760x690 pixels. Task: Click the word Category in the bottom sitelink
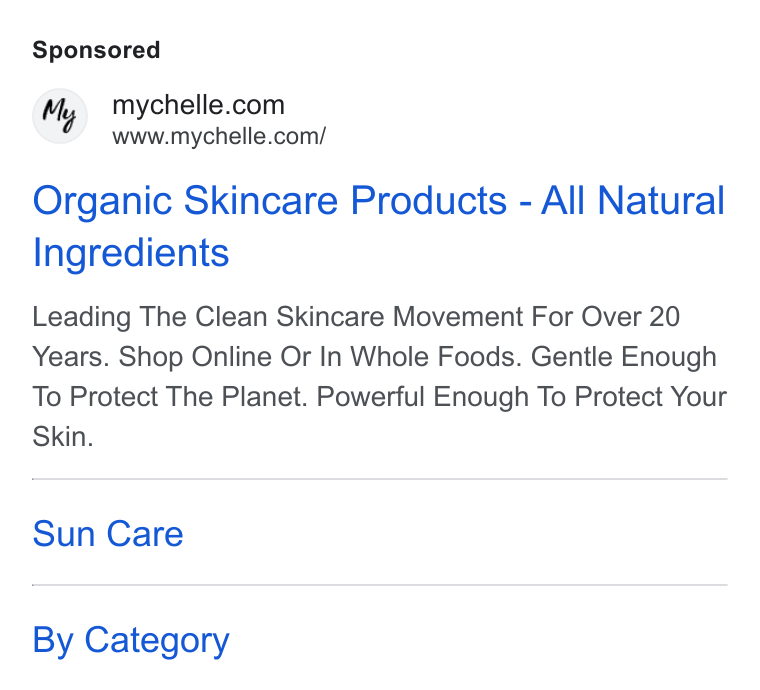click(x=157, y=641)
